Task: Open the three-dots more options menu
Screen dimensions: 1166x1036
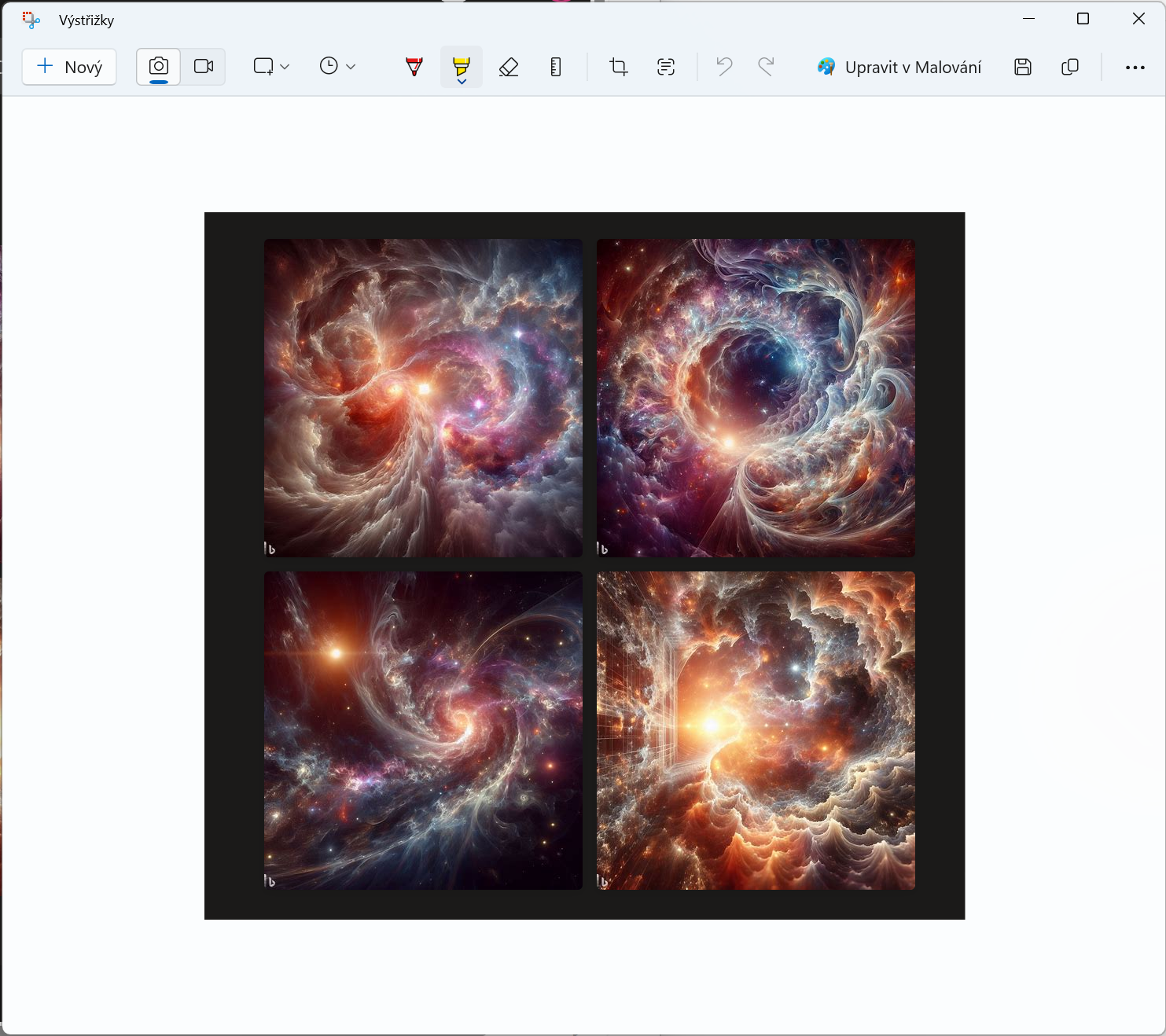Action: tap(1135, 67)
